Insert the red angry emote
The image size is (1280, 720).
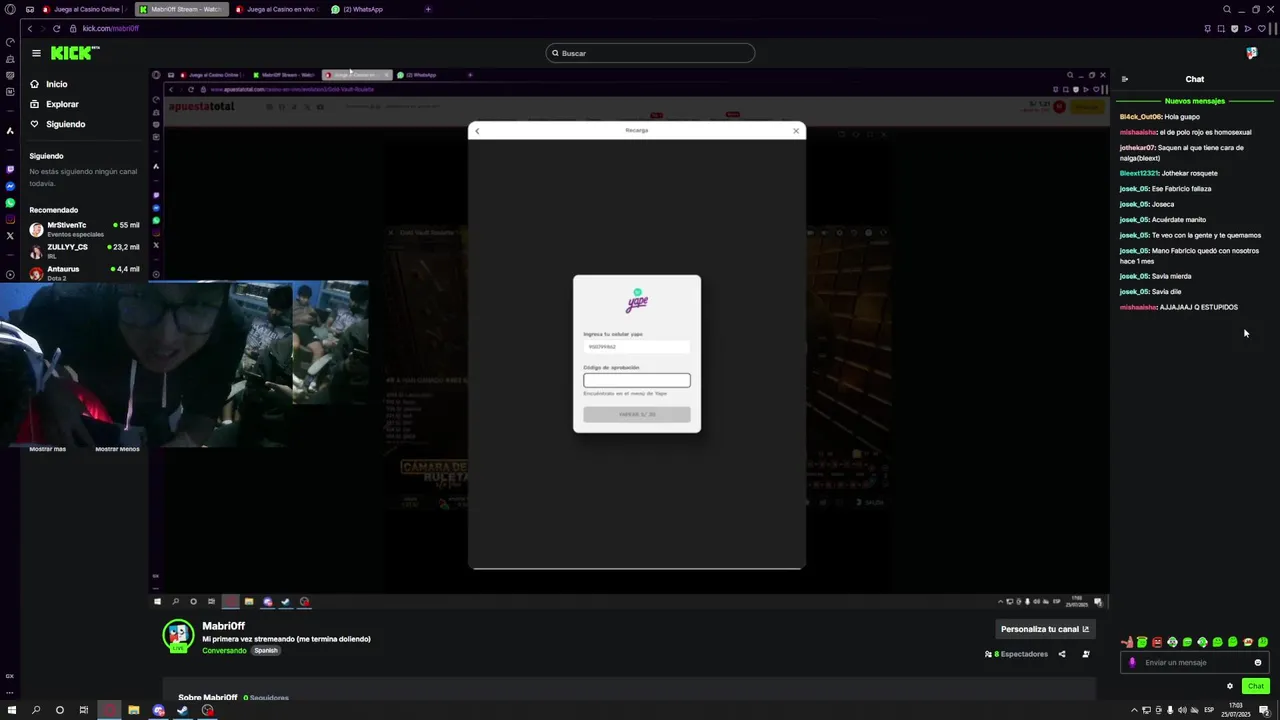pos(1157,642)
